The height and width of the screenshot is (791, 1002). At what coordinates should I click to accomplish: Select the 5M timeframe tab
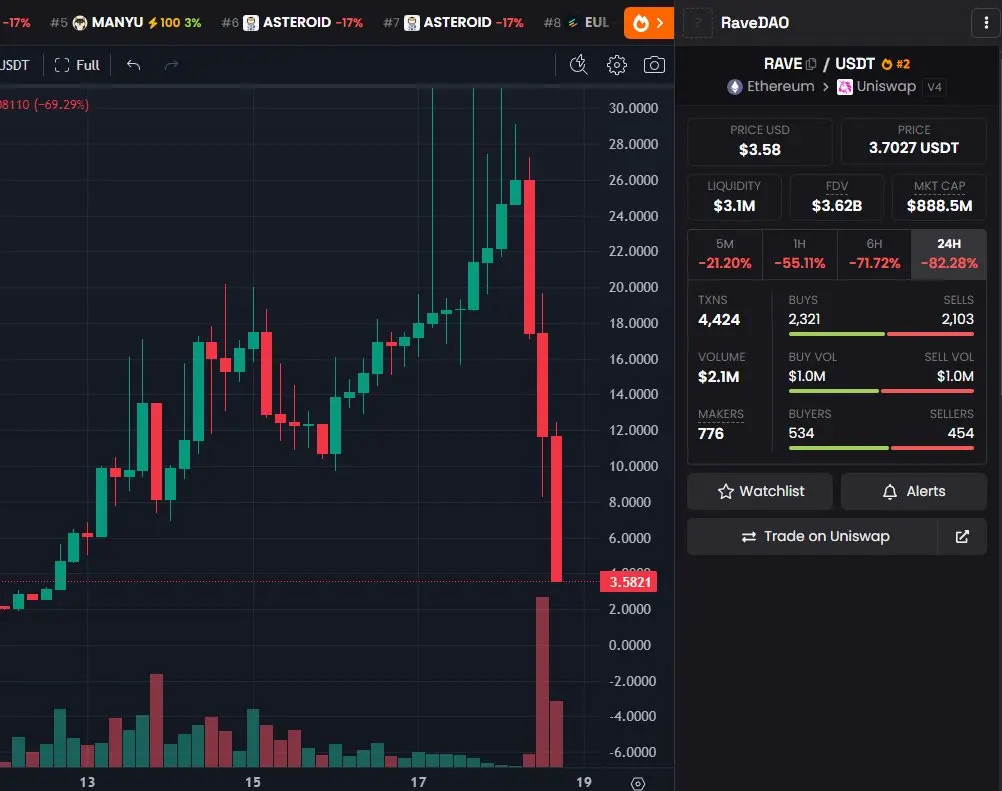[725, 254]
